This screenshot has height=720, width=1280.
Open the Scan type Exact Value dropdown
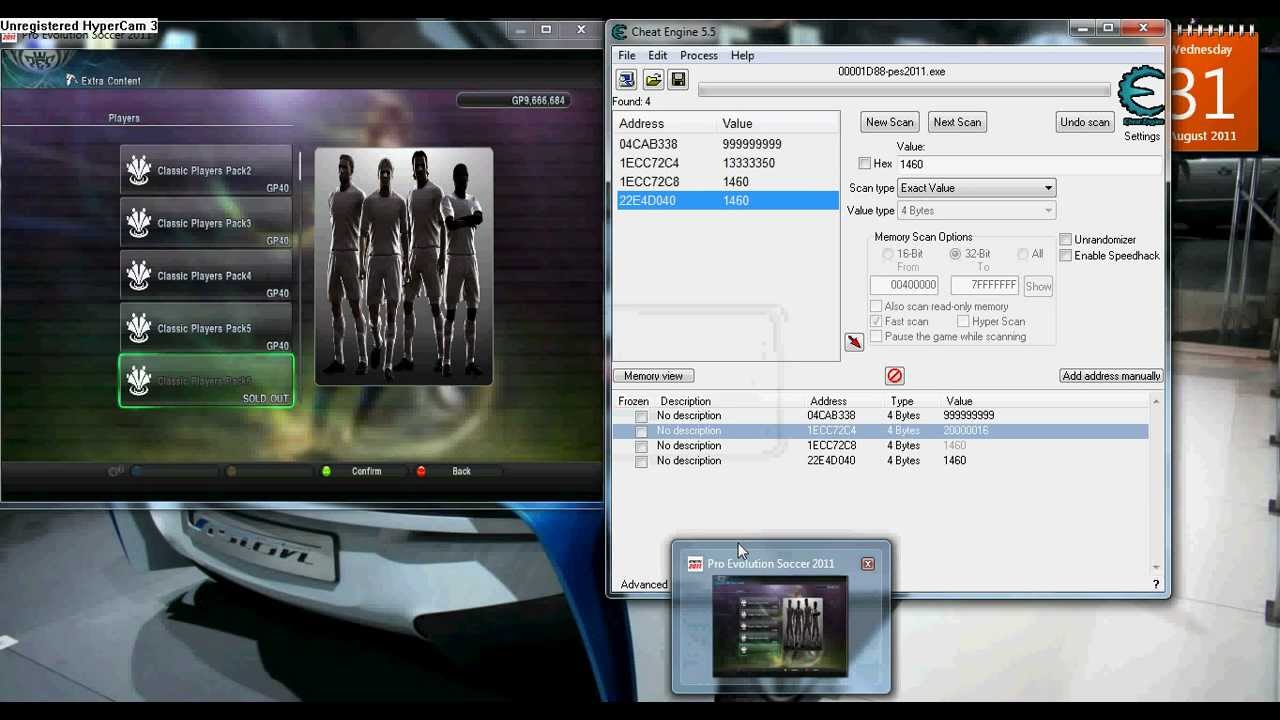[x=976, y=188]
